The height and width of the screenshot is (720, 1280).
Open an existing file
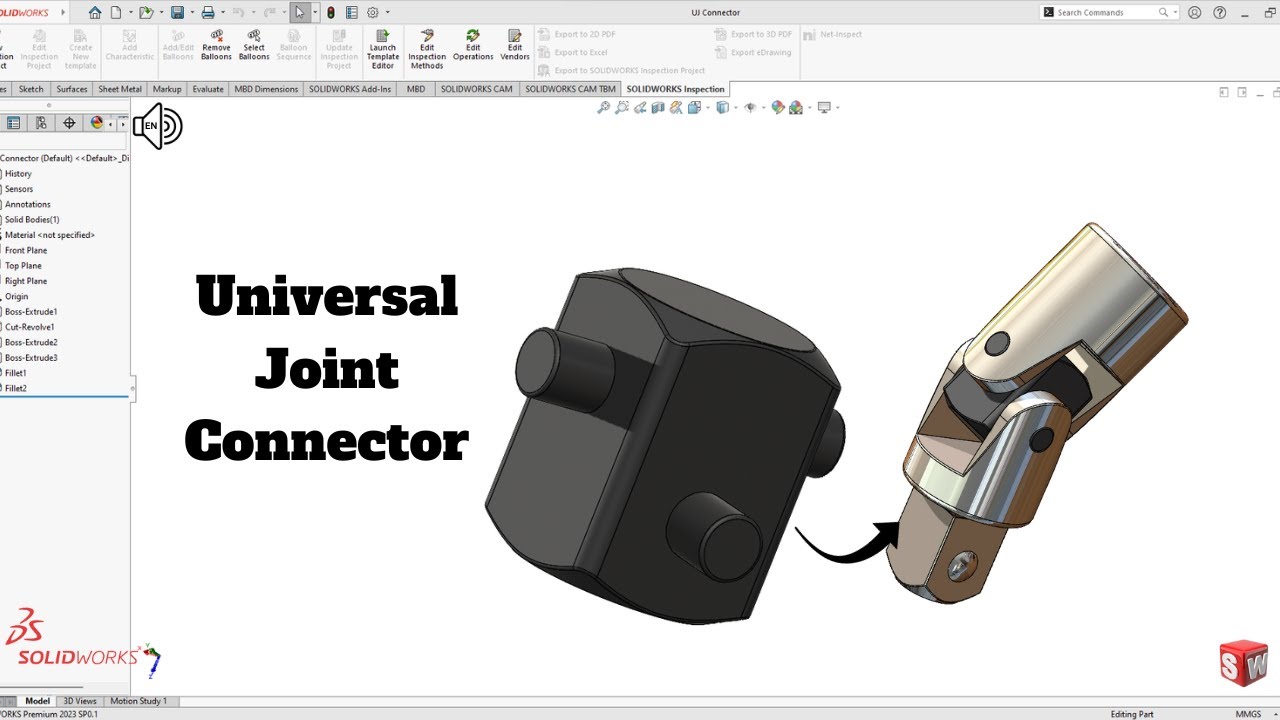point(146,13)
